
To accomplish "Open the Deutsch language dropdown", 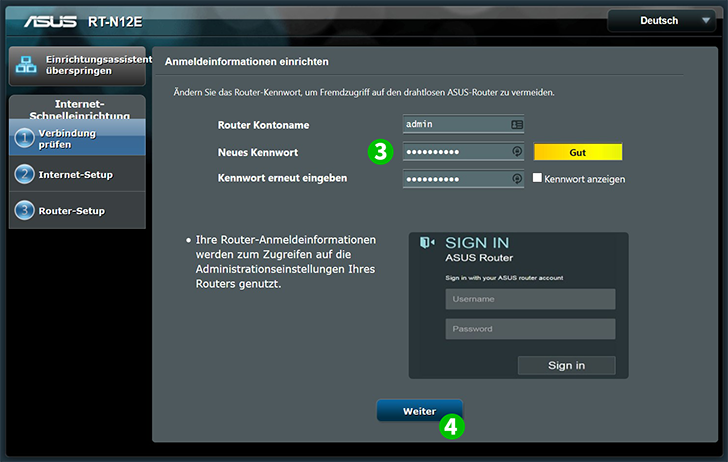I will [x=662, y=21].
